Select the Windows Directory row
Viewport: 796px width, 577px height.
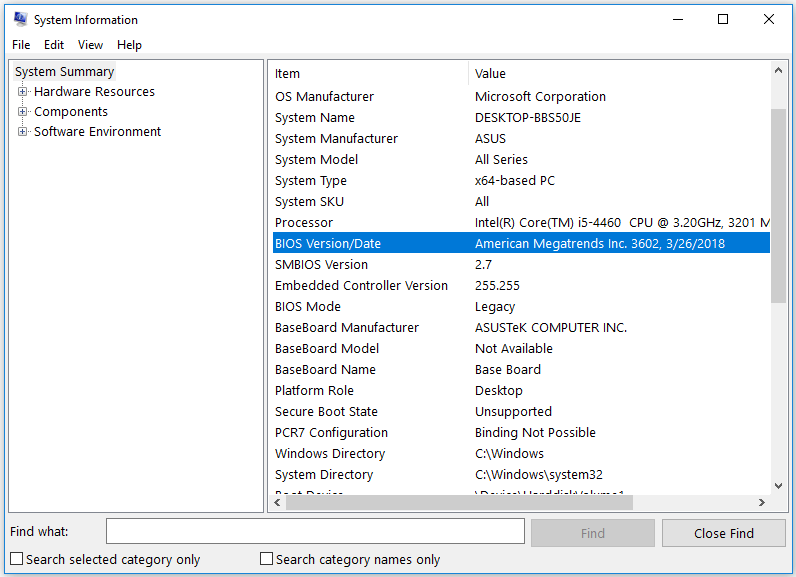(x=521, y=453)
